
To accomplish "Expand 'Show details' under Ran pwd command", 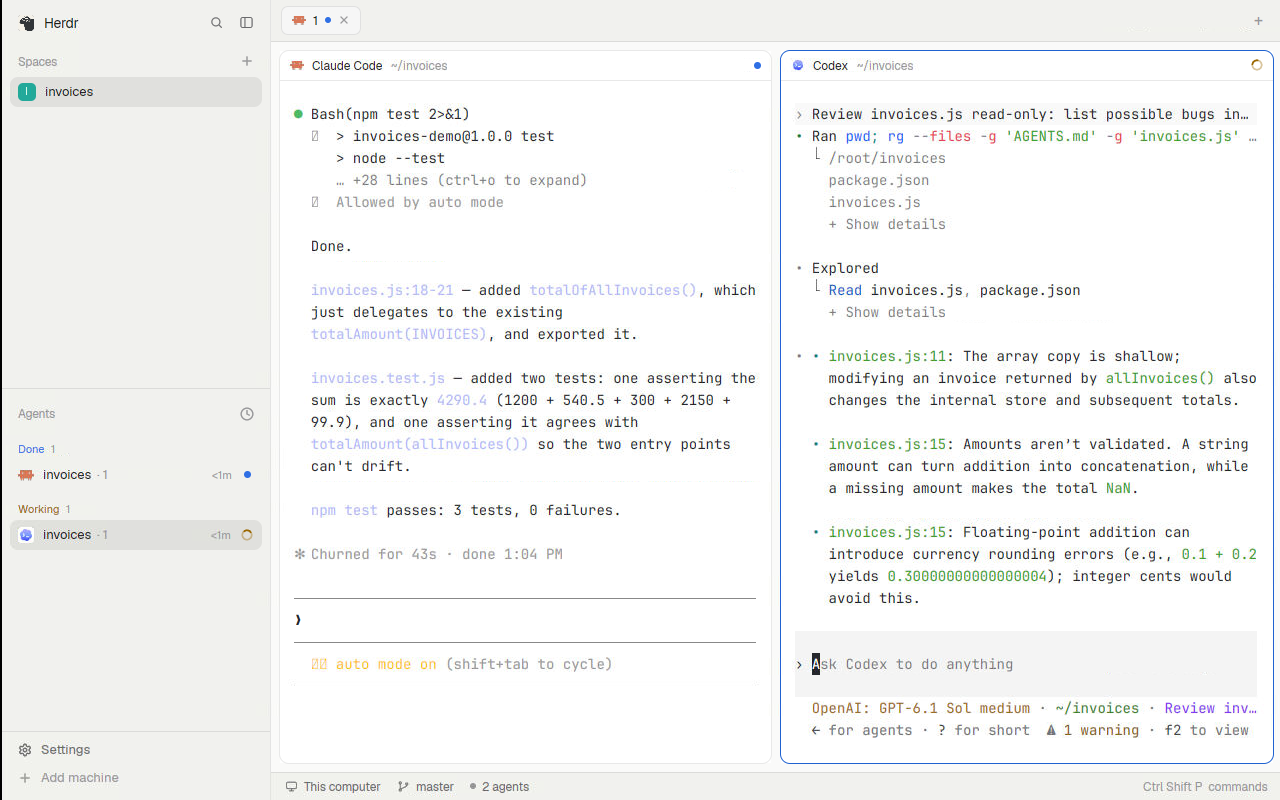I will [887, 225].
